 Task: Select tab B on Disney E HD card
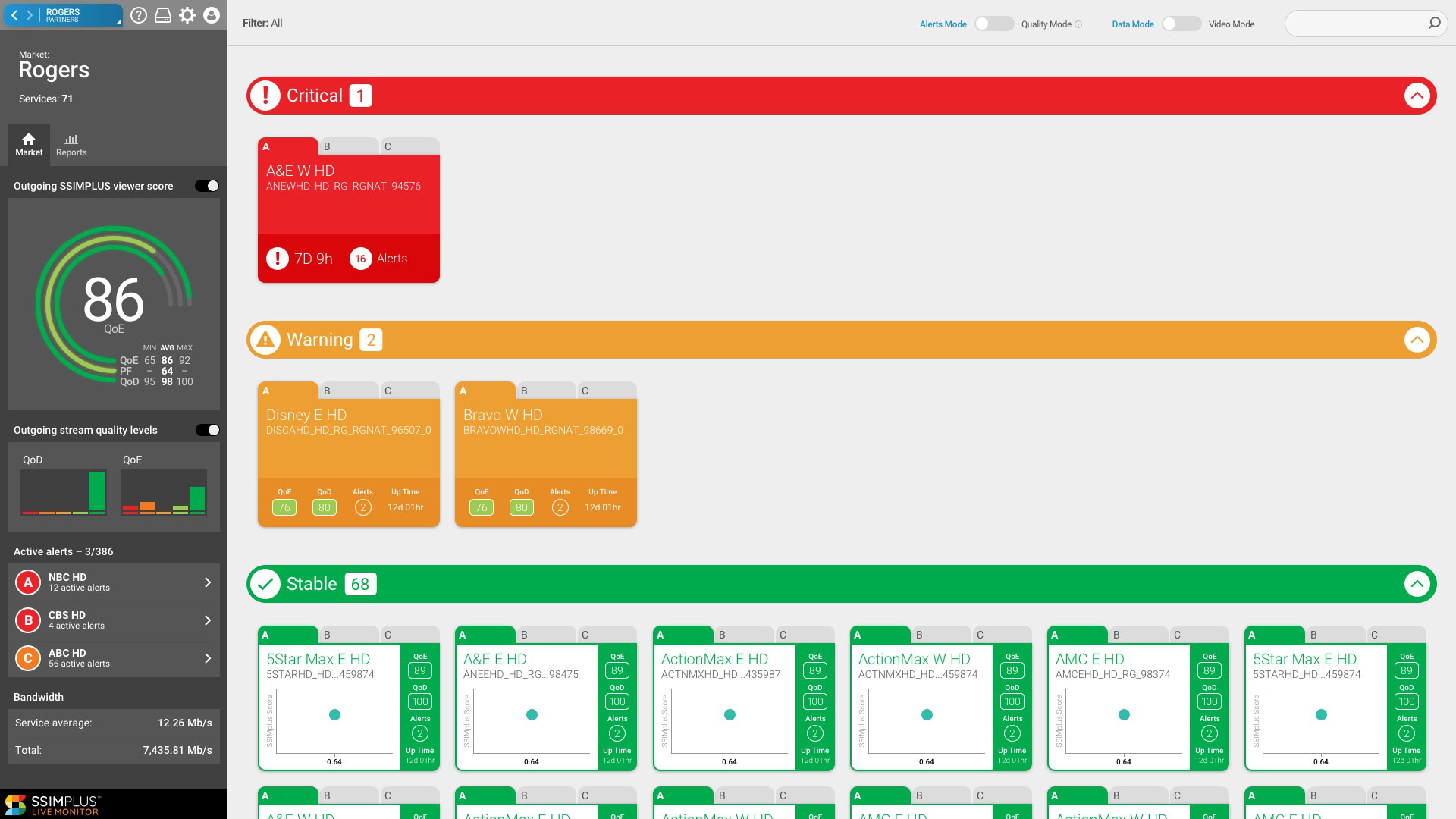348,391
